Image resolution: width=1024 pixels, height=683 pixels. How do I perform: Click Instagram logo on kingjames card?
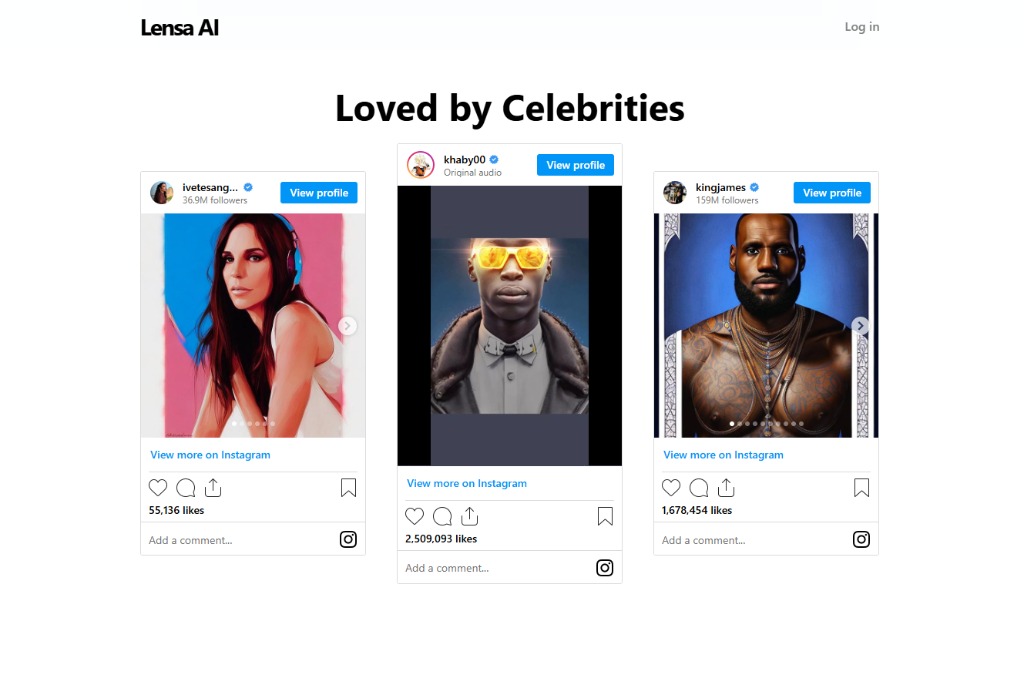point(861,539)
